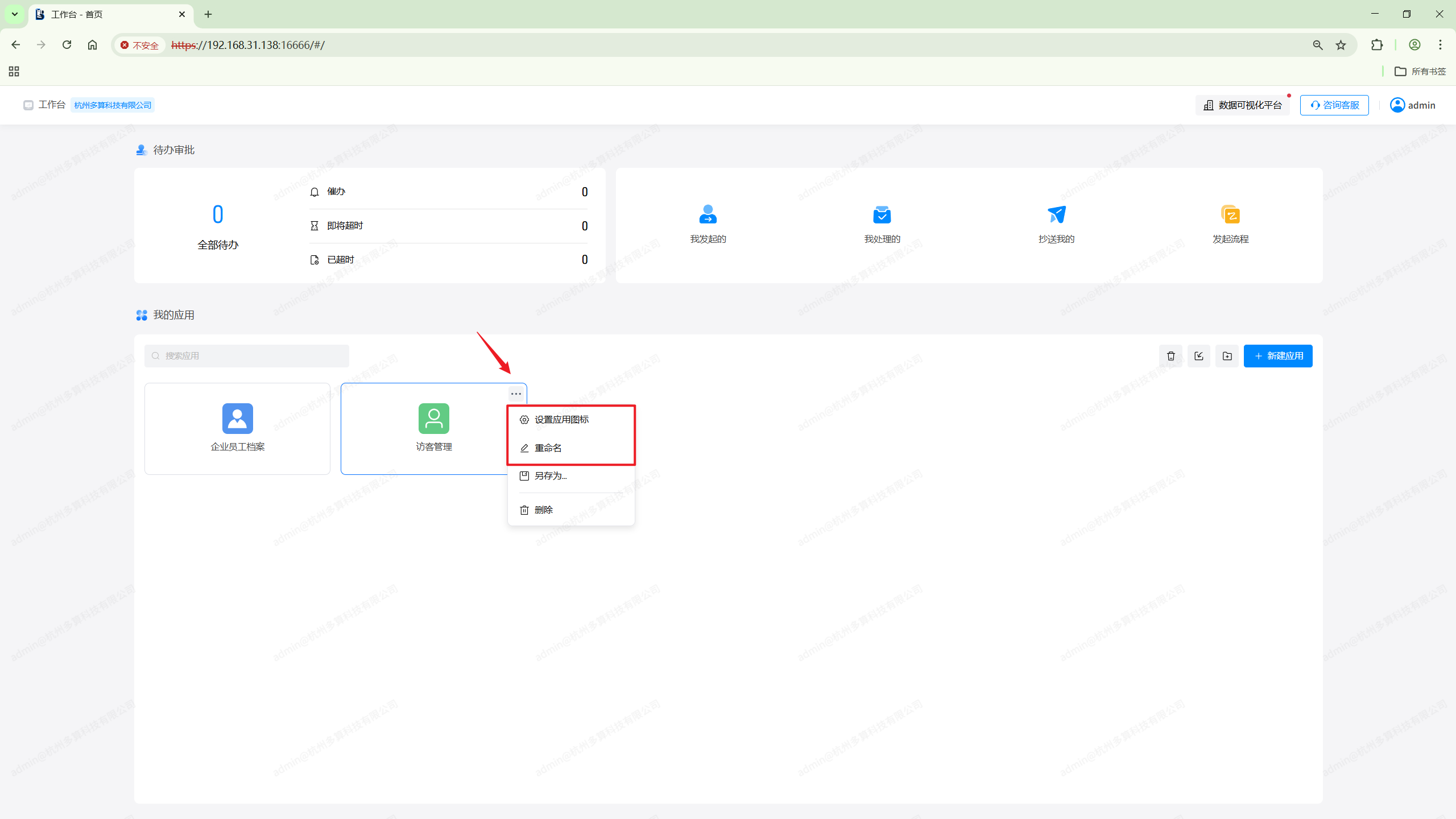The width and height of the screenshot is (1456, 819).
Task: Click the import application icon
Action: click(x=1199, y=356)
